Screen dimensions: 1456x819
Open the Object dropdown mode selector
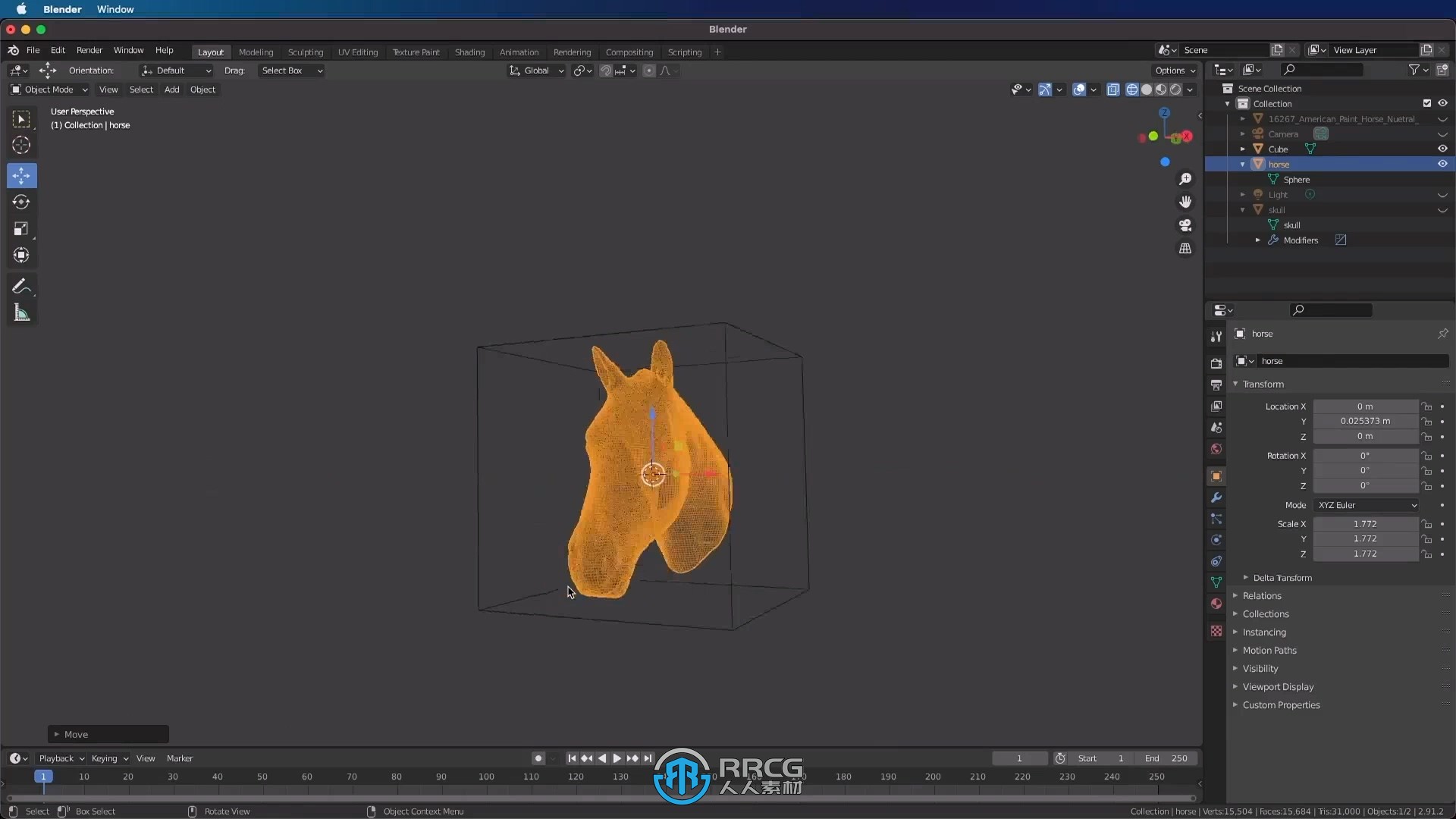click(x=47, y=89)
